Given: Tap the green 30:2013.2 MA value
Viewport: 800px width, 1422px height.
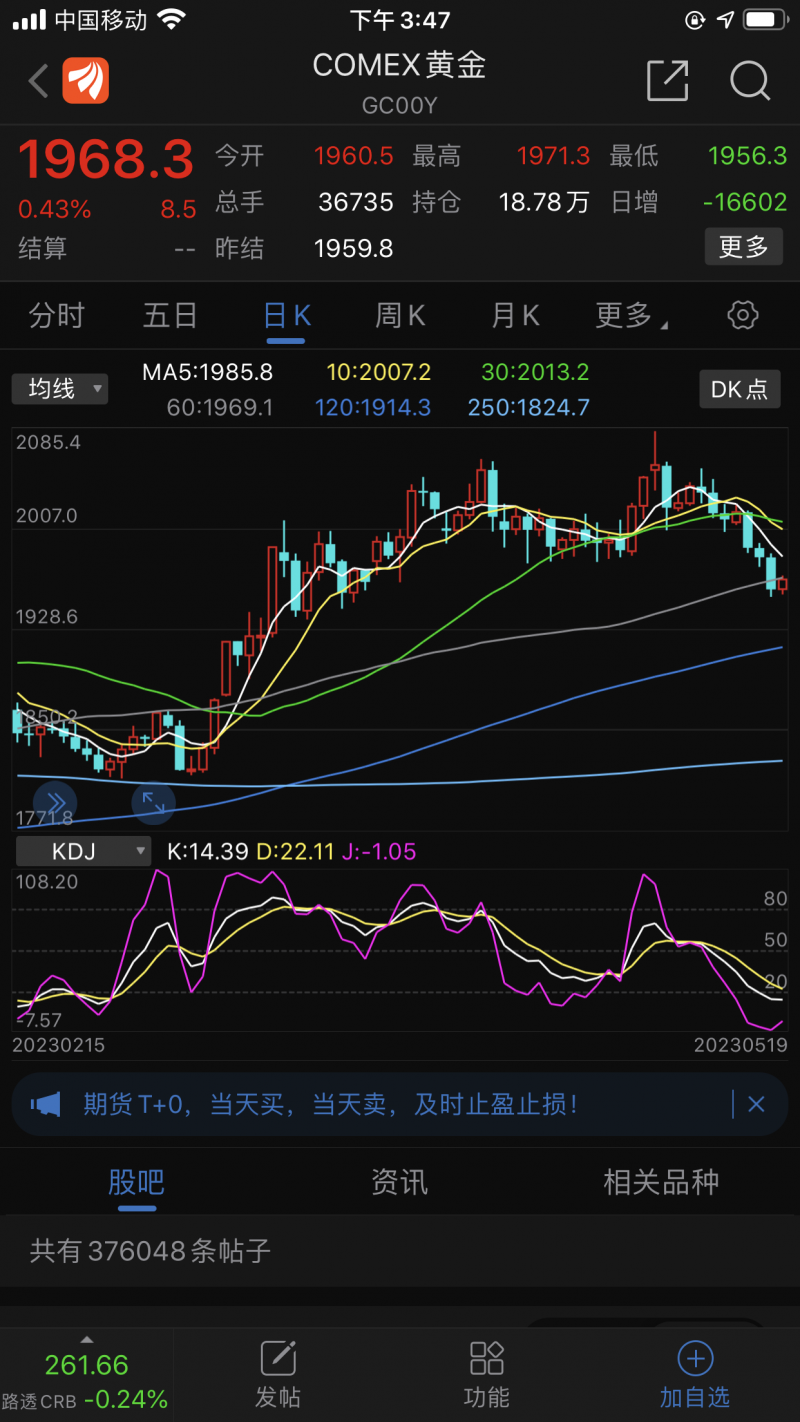Looking at the screenshot, I should point(535,373).
